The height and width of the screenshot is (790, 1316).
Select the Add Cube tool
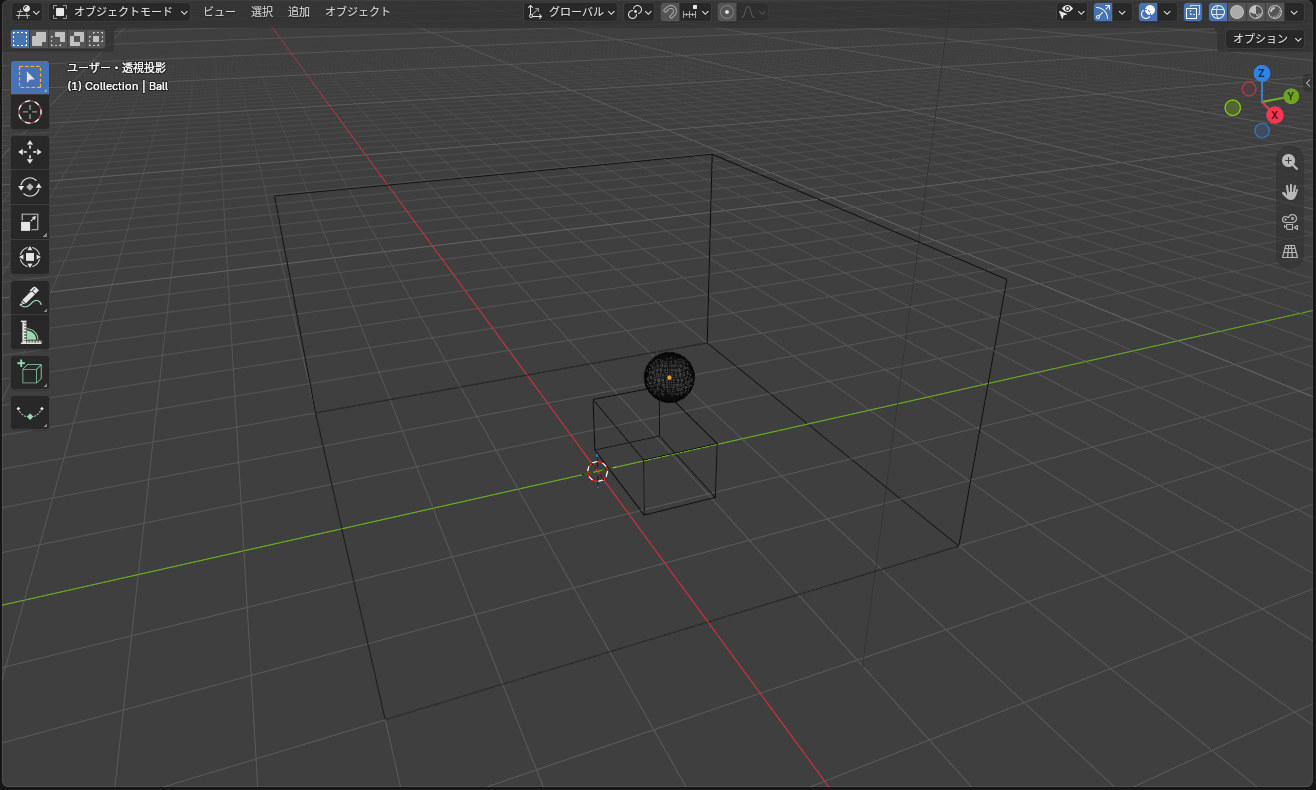point(30,372)
